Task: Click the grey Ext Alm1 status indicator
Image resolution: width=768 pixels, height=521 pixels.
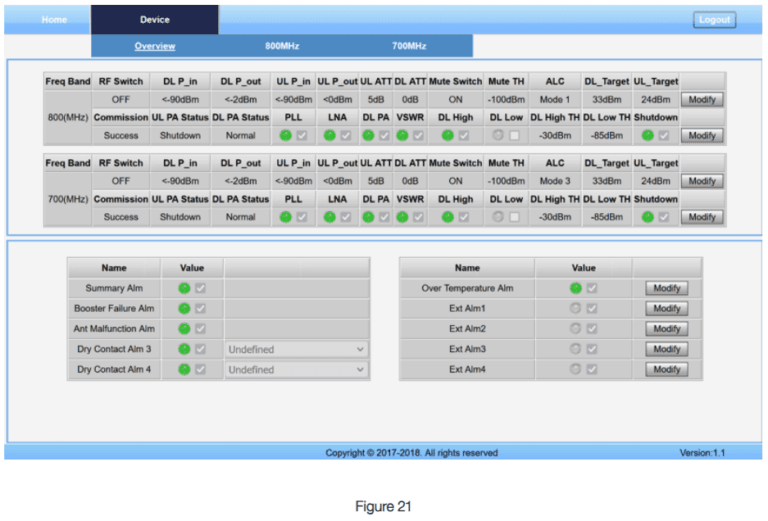Action: click(x=575, y=308)
